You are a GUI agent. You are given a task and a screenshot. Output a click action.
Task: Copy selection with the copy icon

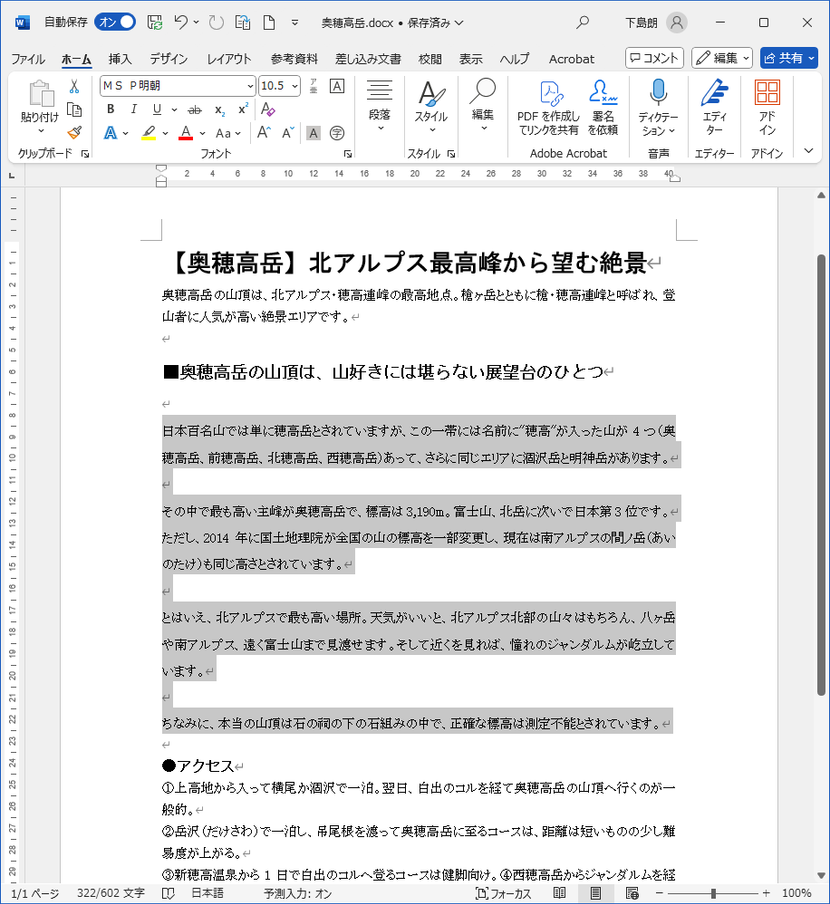(x=74, y=110)
